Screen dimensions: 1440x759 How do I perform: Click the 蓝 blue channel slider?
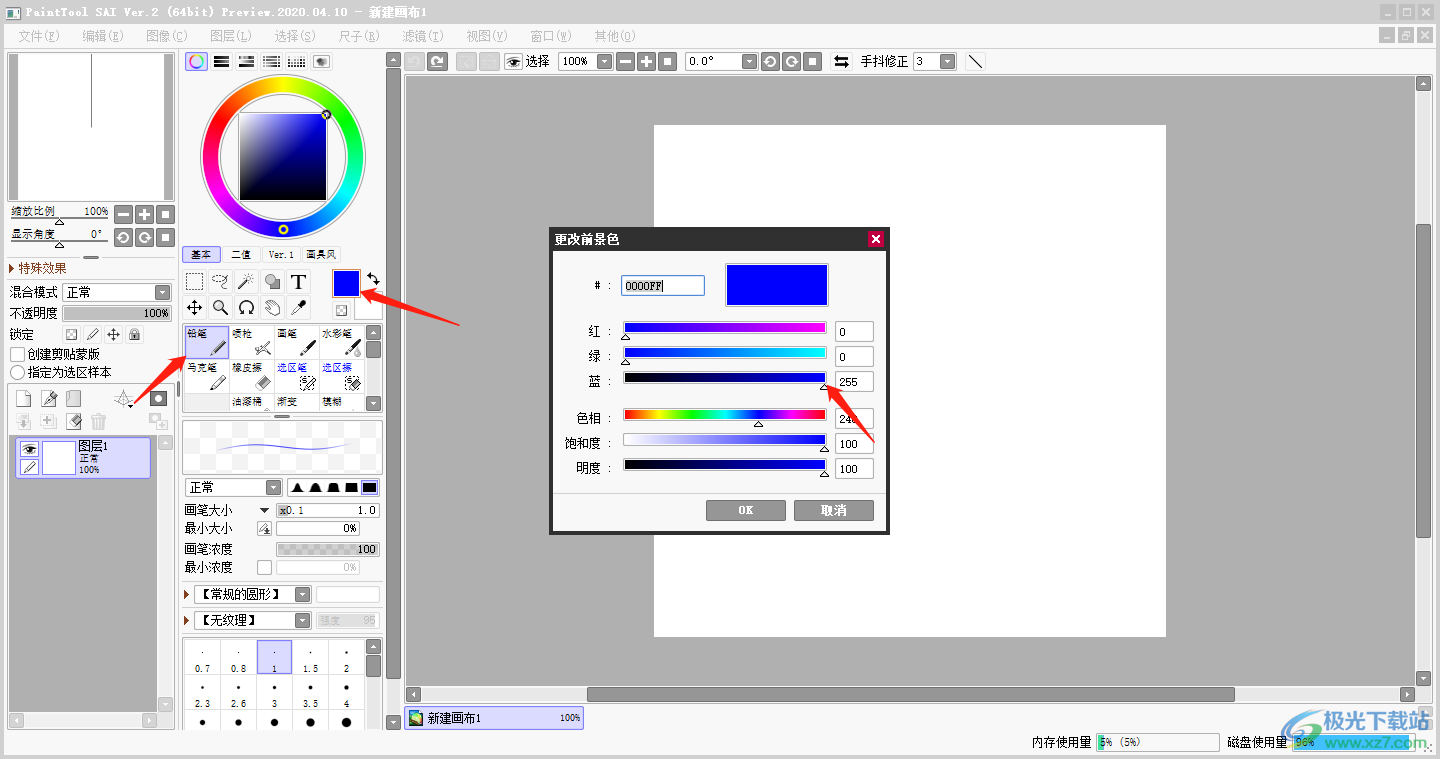pos(725,378)
